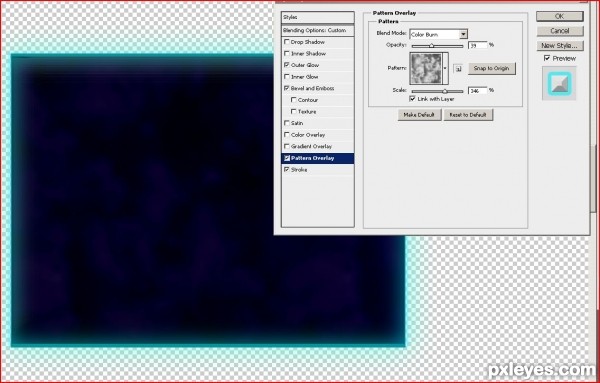This screenshot has height=383, width=600.
Task: Select the Styles row in list
Action: [x=318, y=17]
